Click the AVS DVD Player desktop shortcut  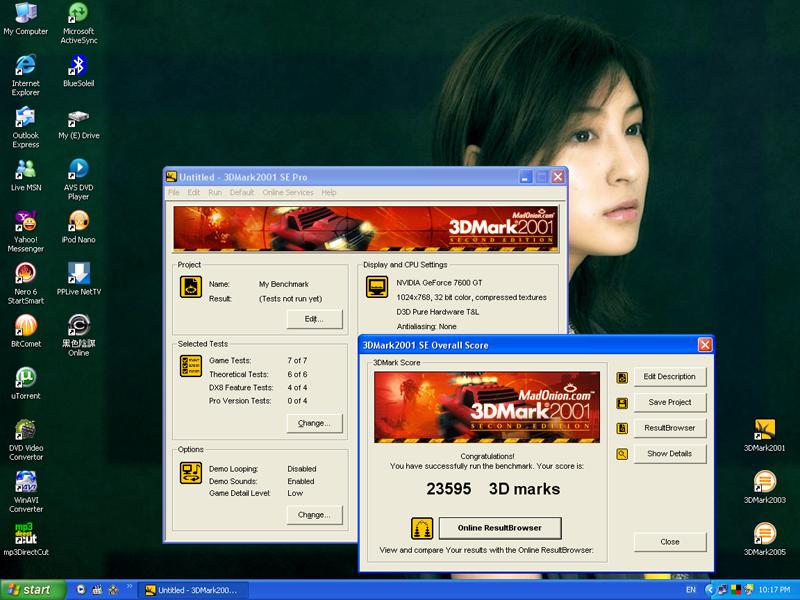(79, 179)
